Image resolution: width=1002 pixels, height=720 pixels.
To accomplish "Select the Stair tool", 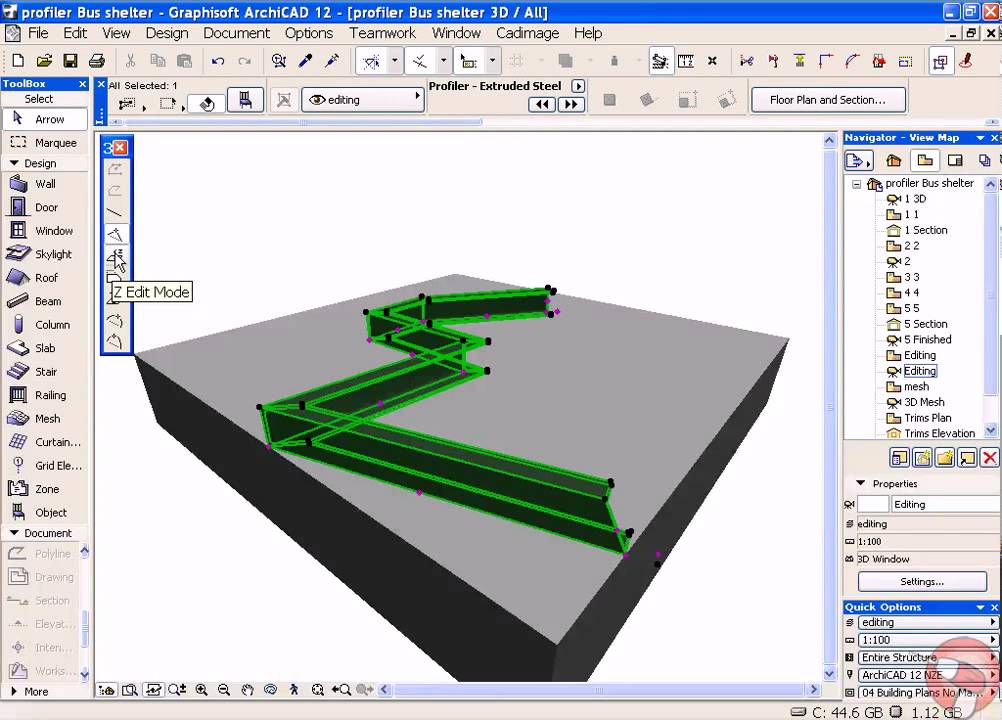I will 45,372.
